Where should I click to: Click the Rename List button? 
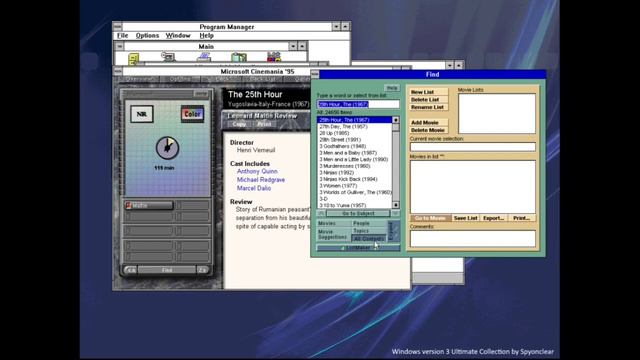[429, 107]
